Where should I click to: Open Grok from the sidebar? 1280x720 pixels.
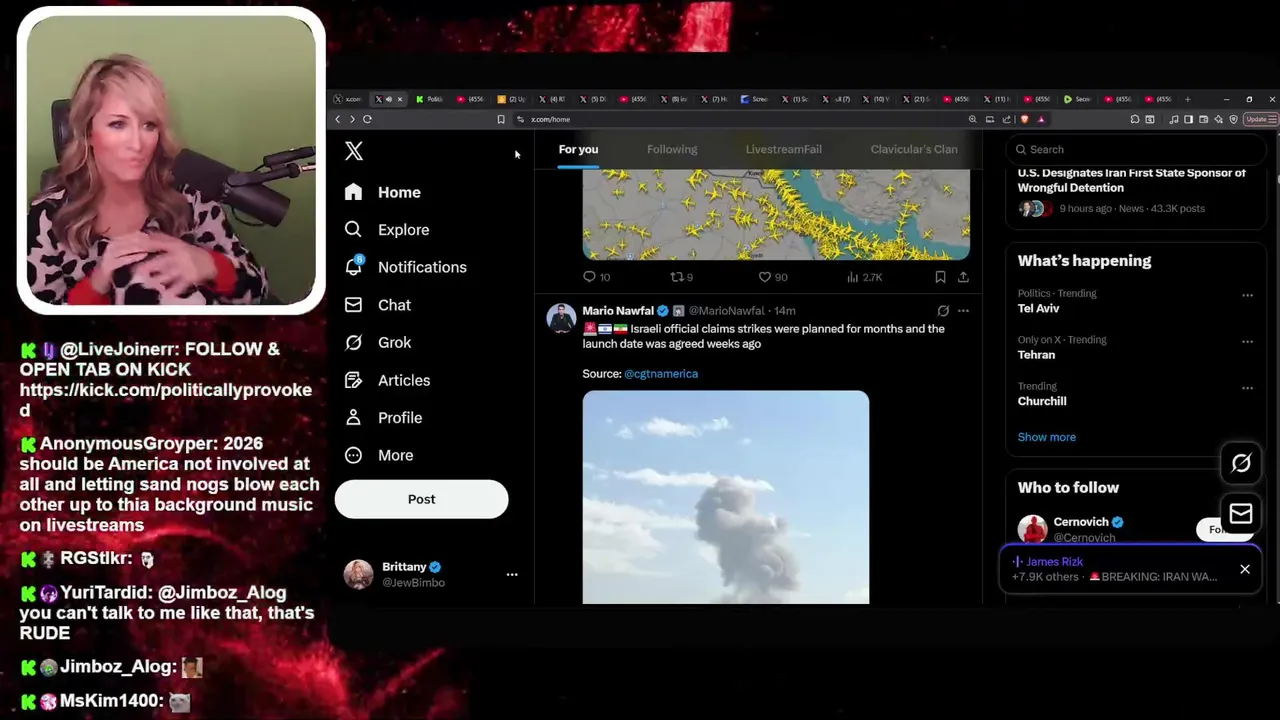click(378, 342)
